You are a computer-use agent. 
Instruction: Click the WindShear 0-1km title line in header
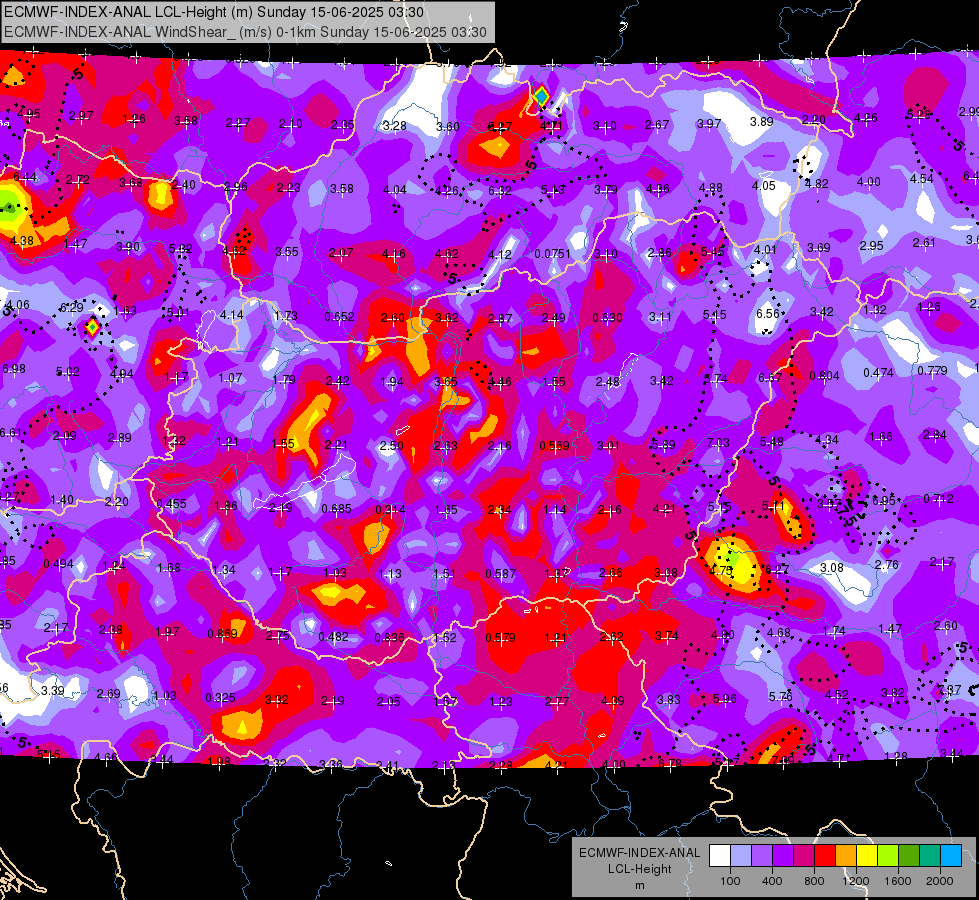245,32
